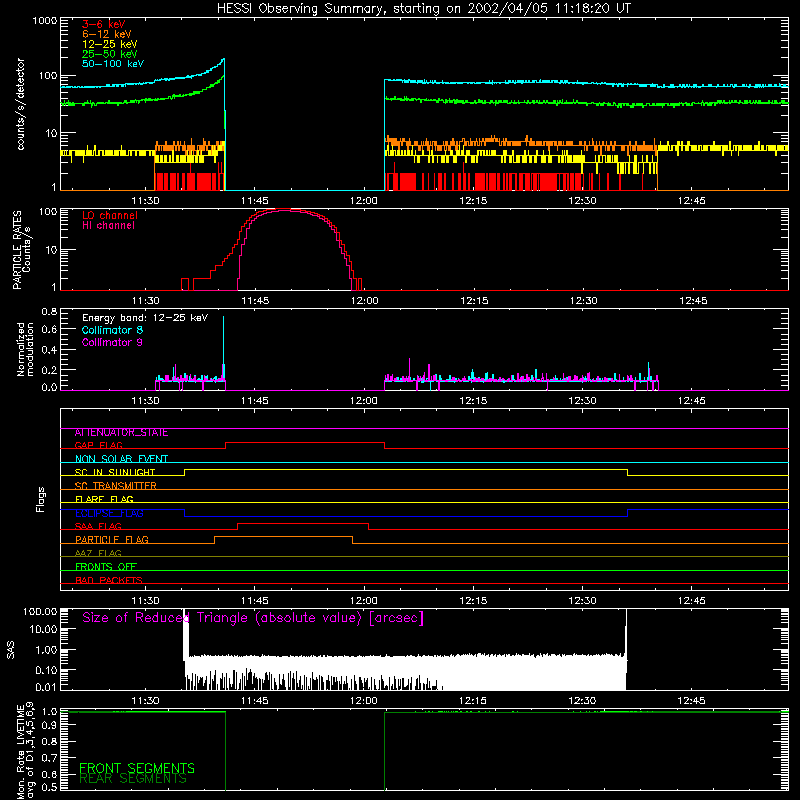Select the REAR SEGMENTS legend label
This screenshot has width=800, height=800.
click(133, 779)
